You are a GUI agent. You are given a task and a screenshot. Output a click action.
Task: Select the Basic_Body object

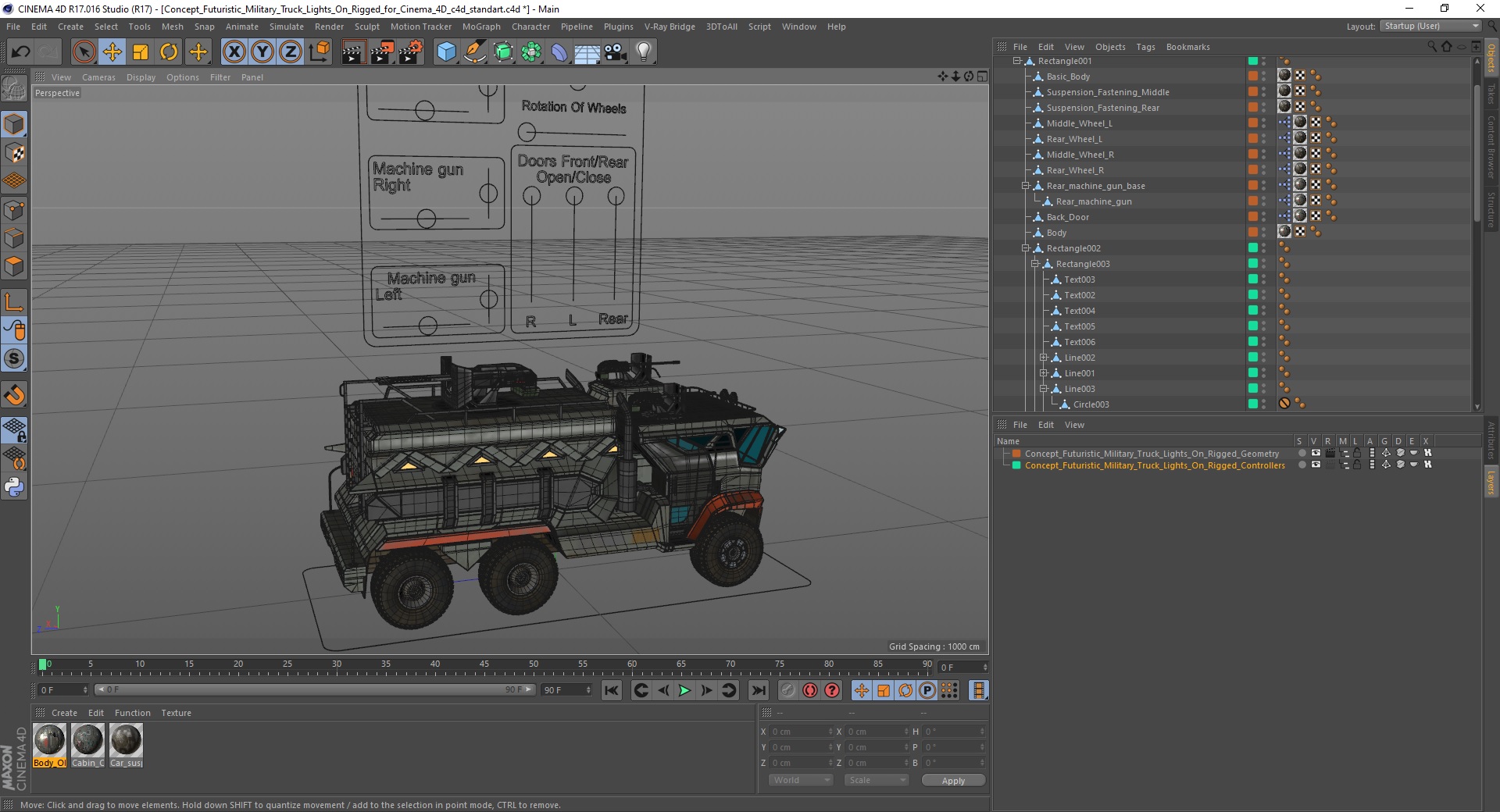1068,77
